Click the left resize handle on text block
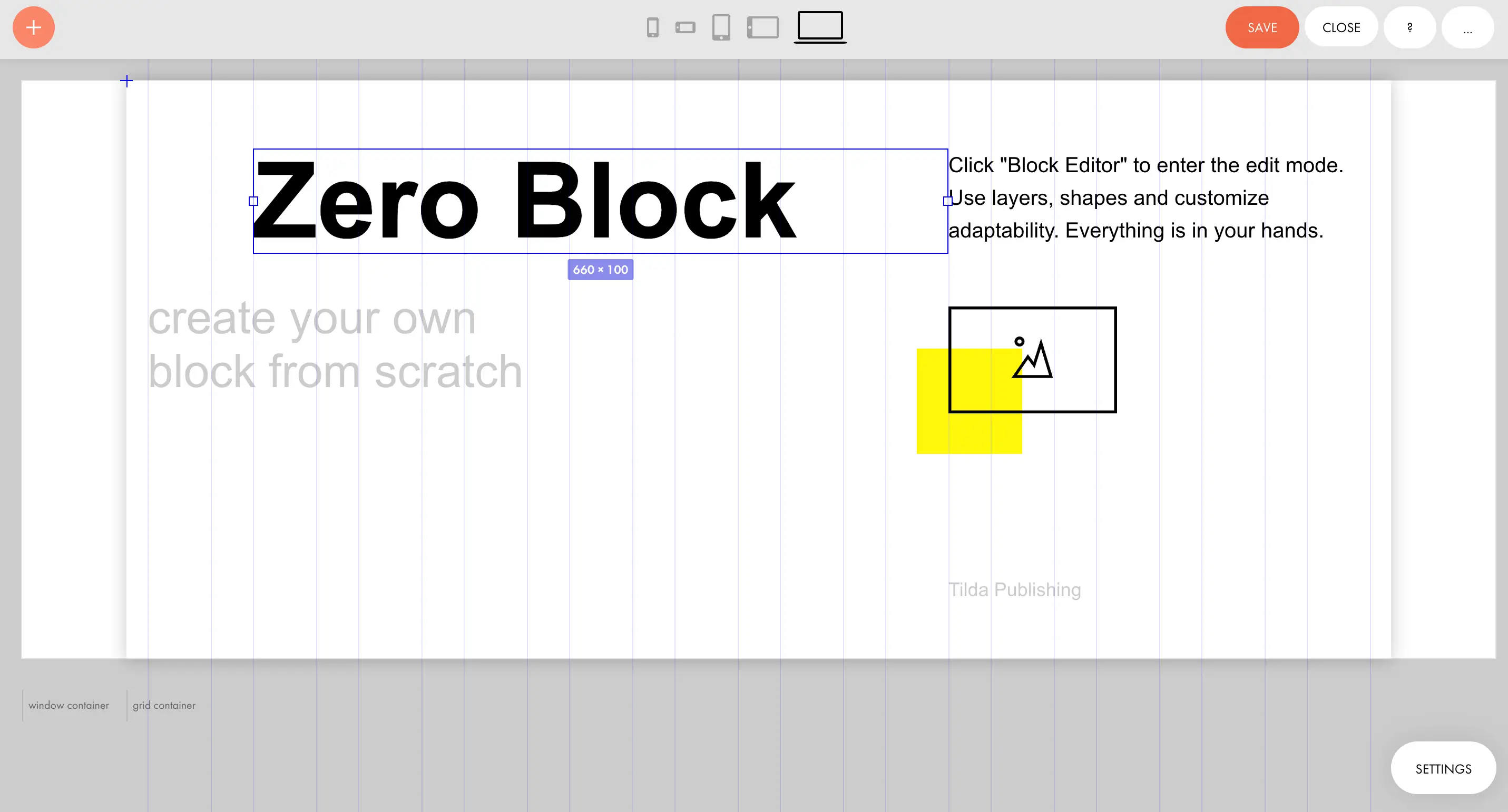This screenshot has width=1508, height=812. 253,201
